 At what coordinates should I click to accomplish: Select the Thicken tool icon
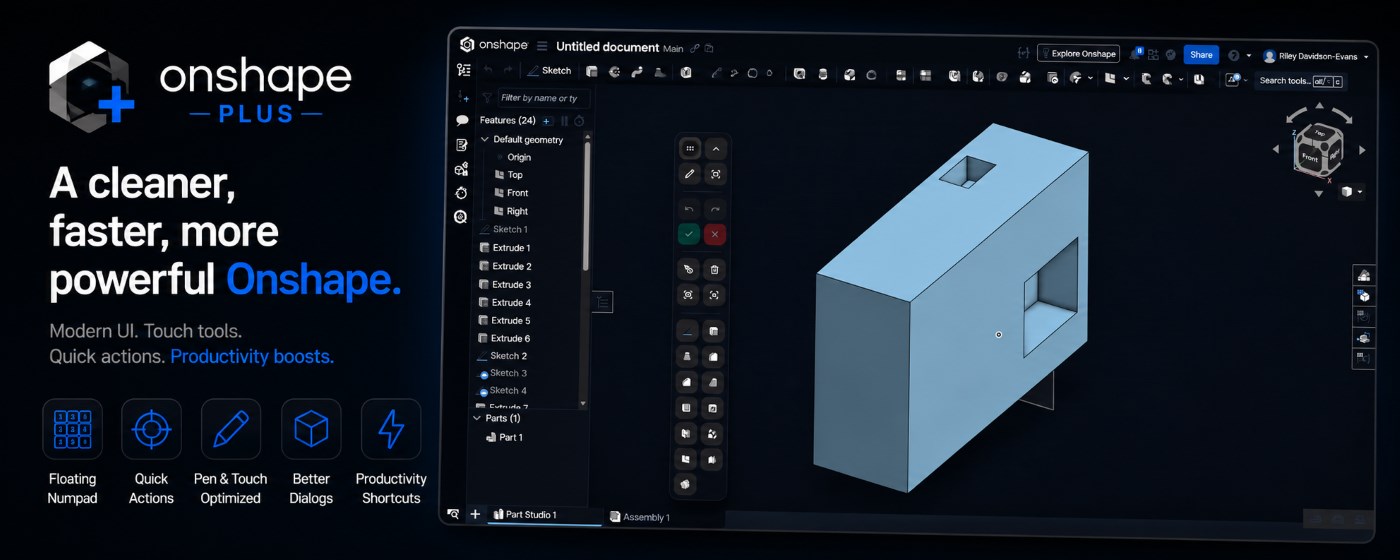point(686,72)
